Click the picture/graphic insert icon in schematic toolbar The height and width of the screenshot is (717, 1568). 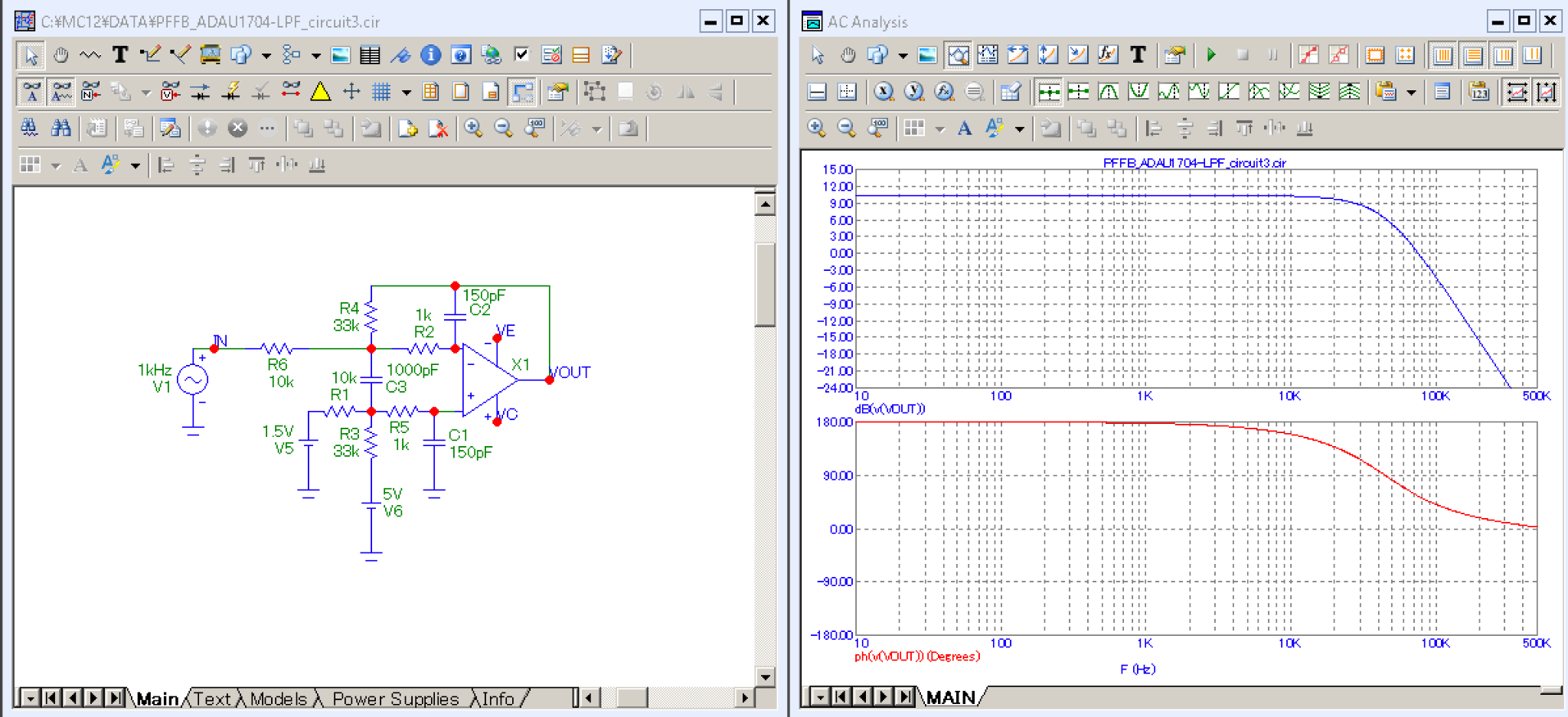(341, 55)
